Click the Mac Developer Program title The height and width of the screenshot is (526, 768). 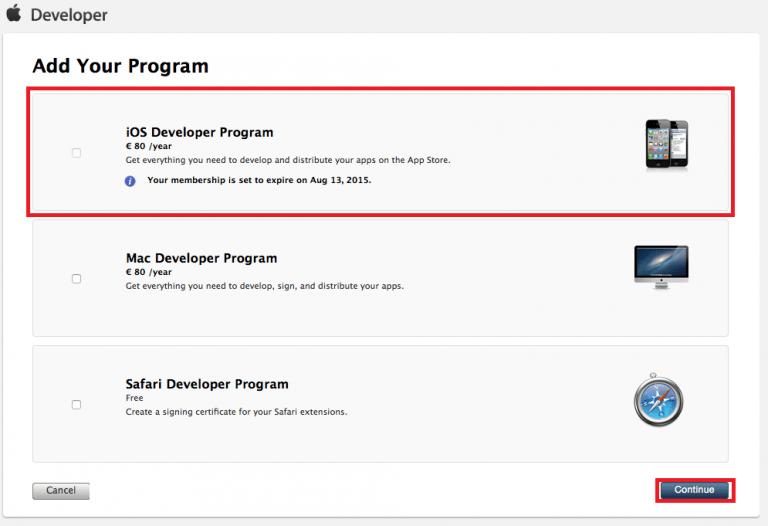pyautogui.click(x=201, y=259)
